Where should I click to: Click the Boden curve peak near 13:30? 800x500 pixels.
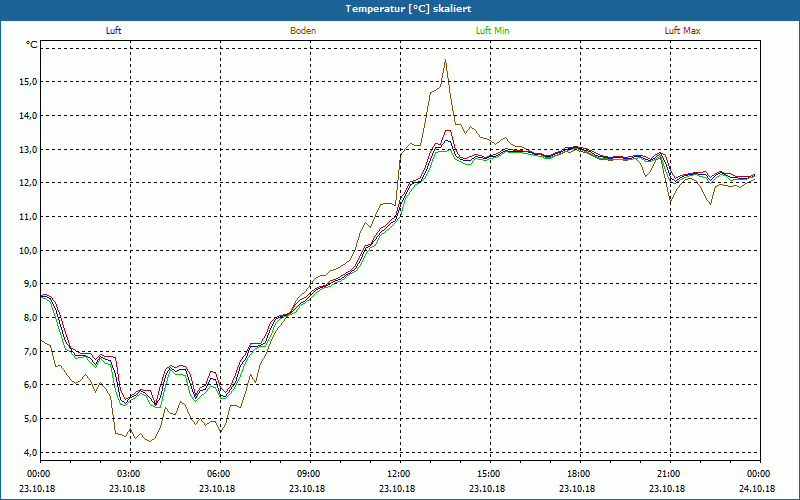445,60
